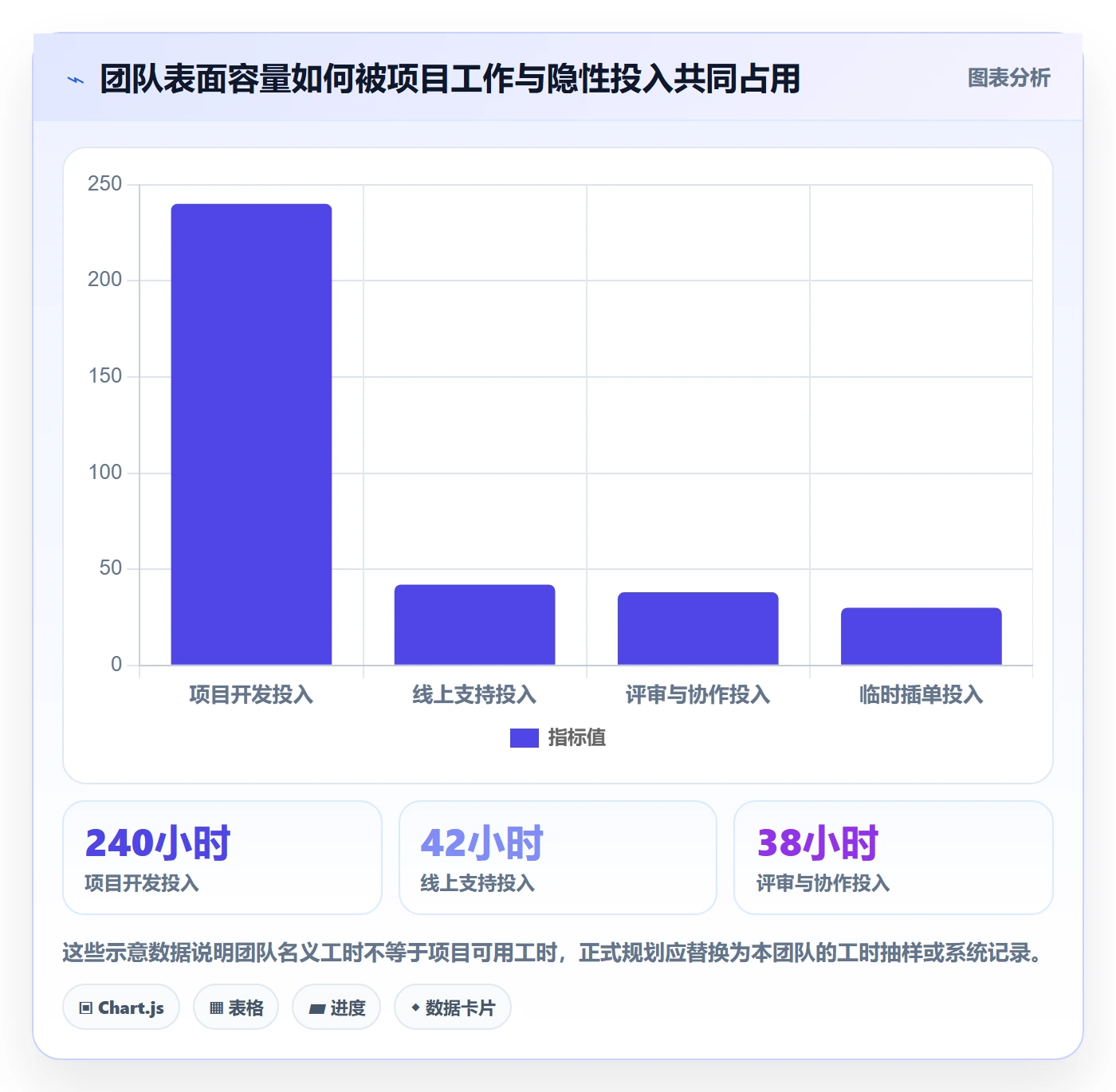
Task: Open the 42小时 data card
Action: (558, 858)
